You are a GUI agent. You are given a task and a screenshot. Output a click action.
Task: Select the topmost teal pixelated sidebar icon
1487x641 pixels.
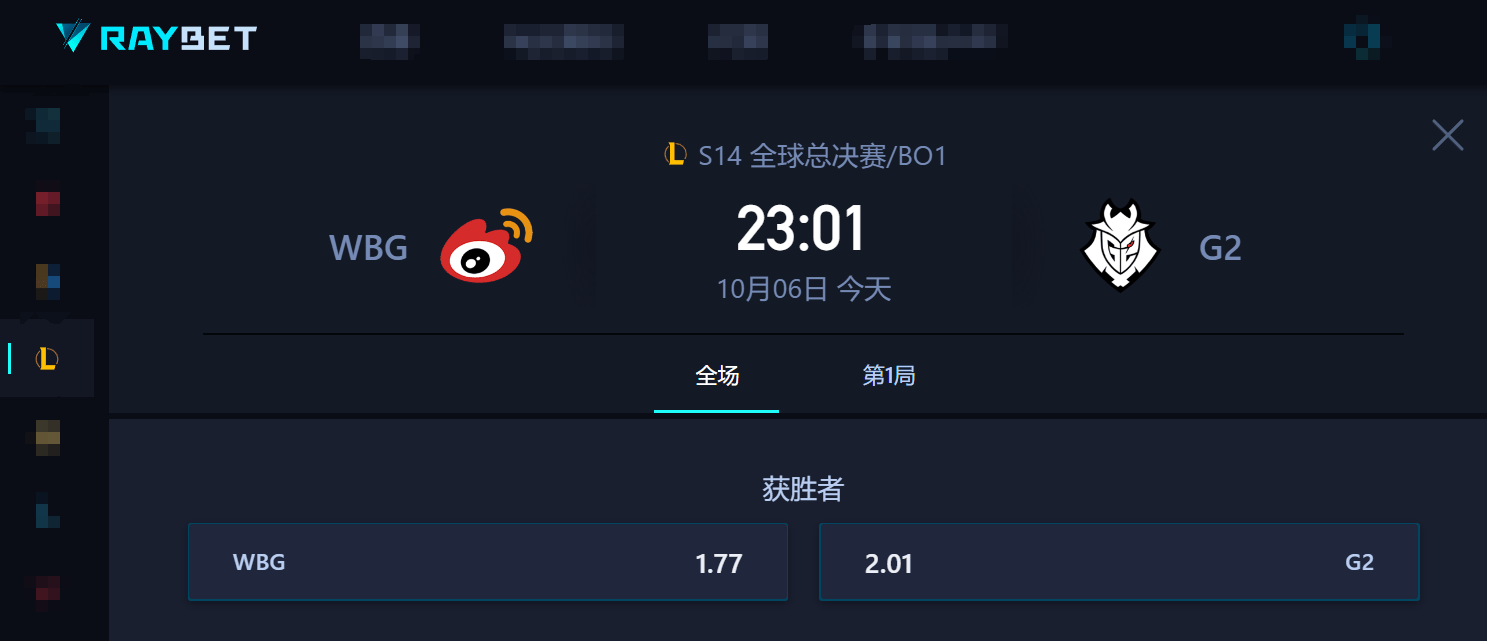point(44,127)
